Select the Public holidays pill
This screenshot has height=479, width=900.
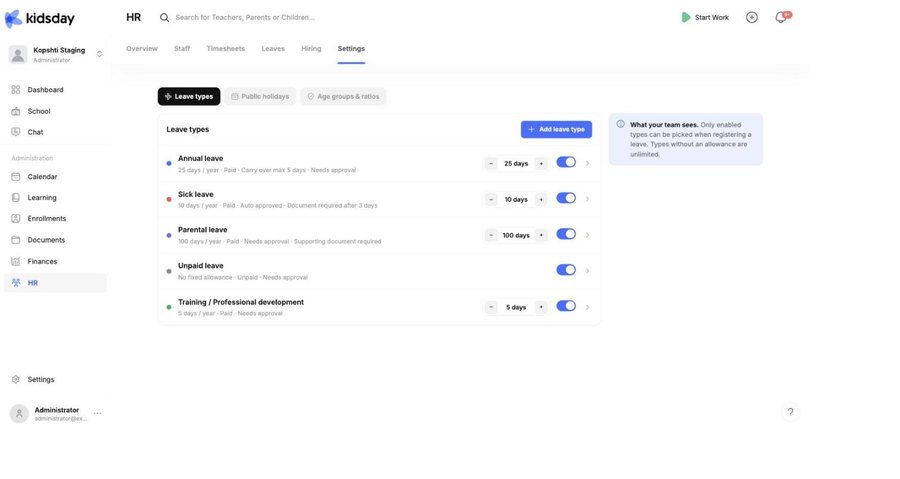[x=260, y=96]
